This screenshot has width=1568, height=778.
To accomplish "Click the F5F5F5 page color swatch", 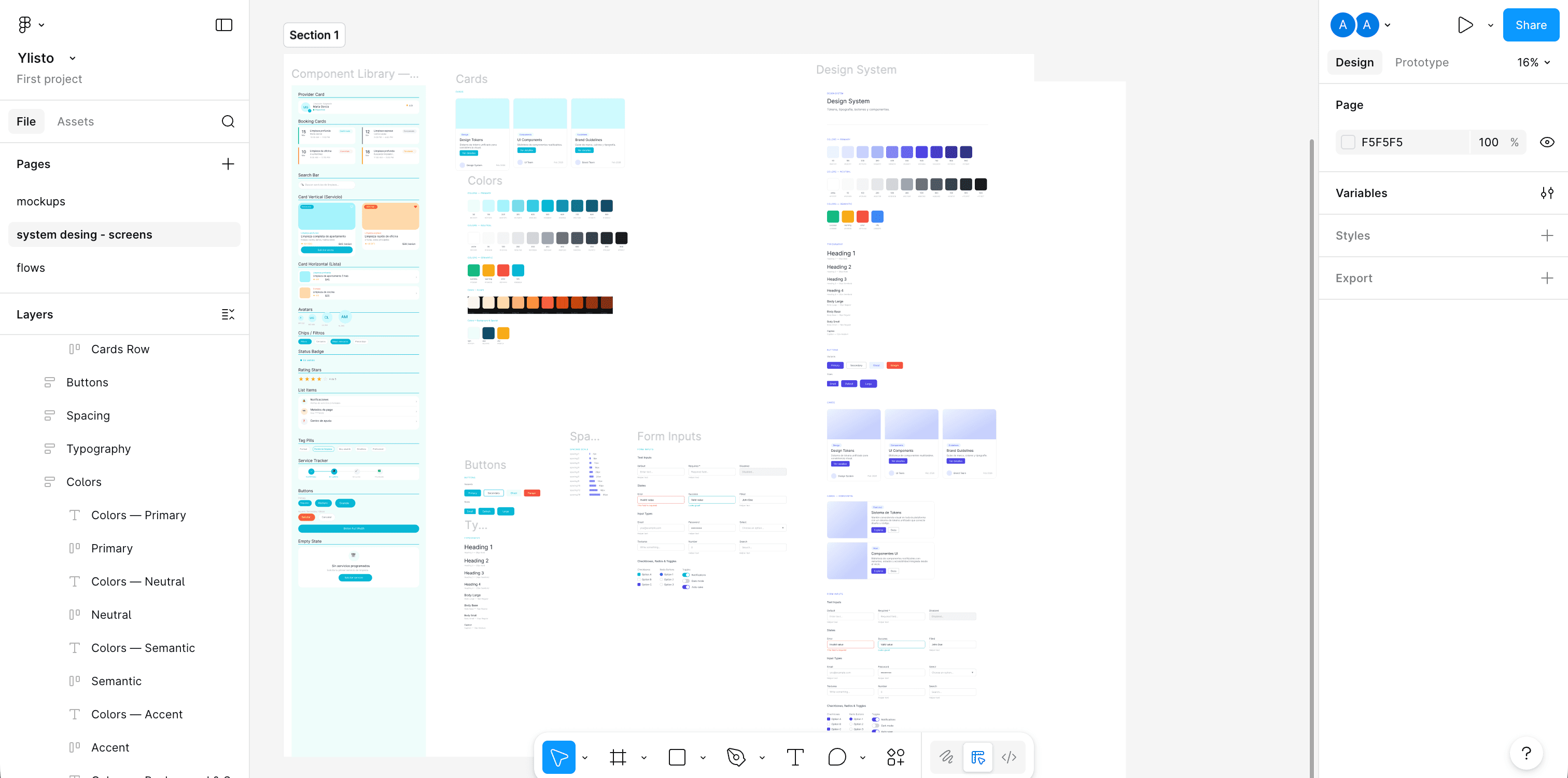I will (x=1348, y=141).
